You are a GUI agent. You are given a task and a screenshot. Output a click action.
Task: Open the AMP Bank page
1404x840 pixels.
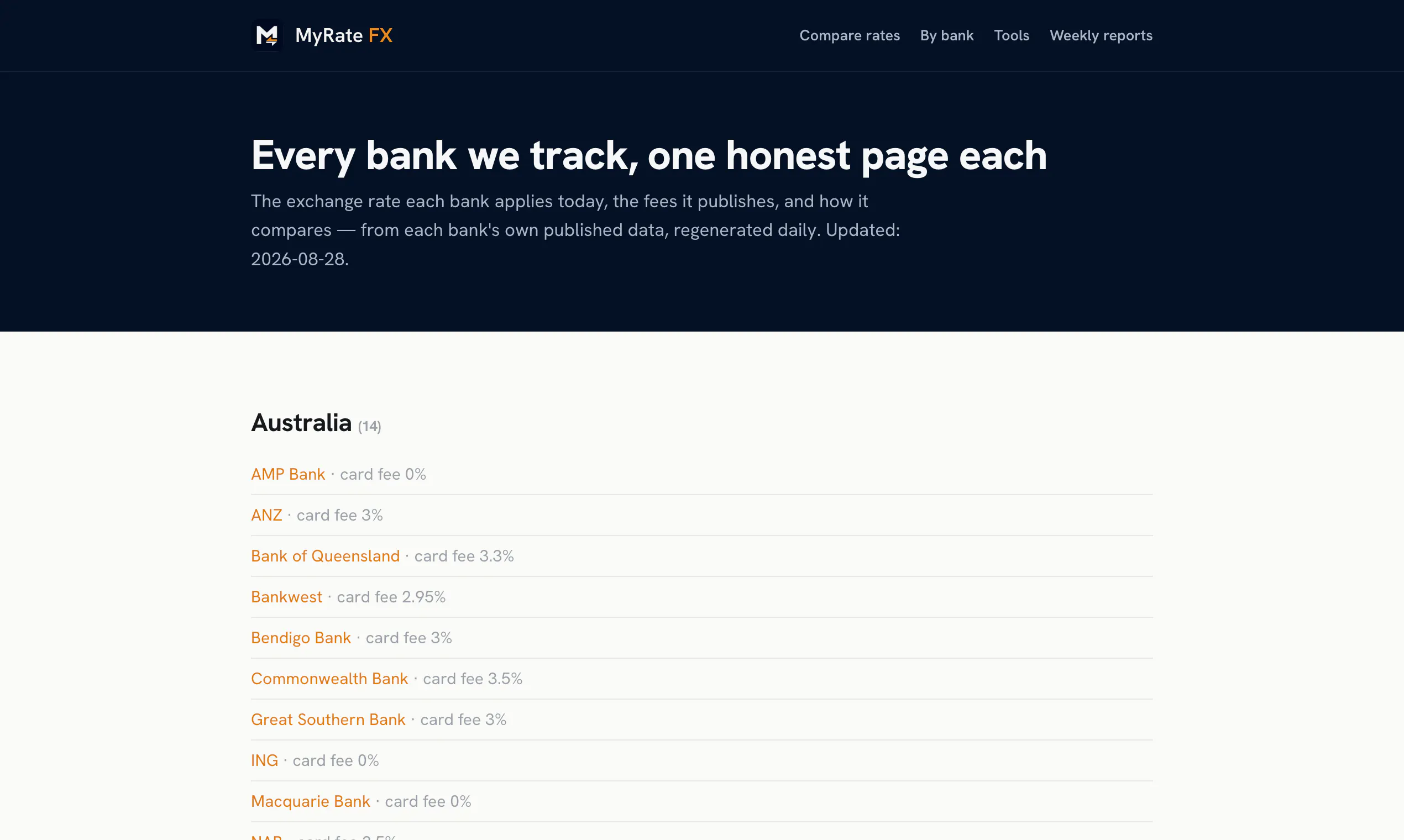point(287,474)
